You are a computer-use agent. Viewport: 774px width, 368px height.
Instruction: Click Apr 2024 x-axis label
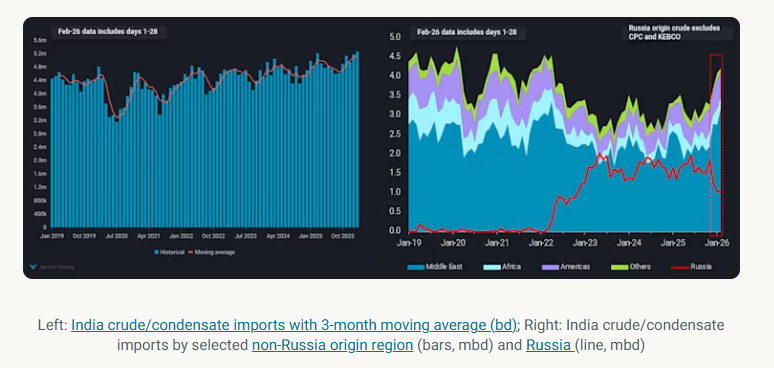(279, 236)
